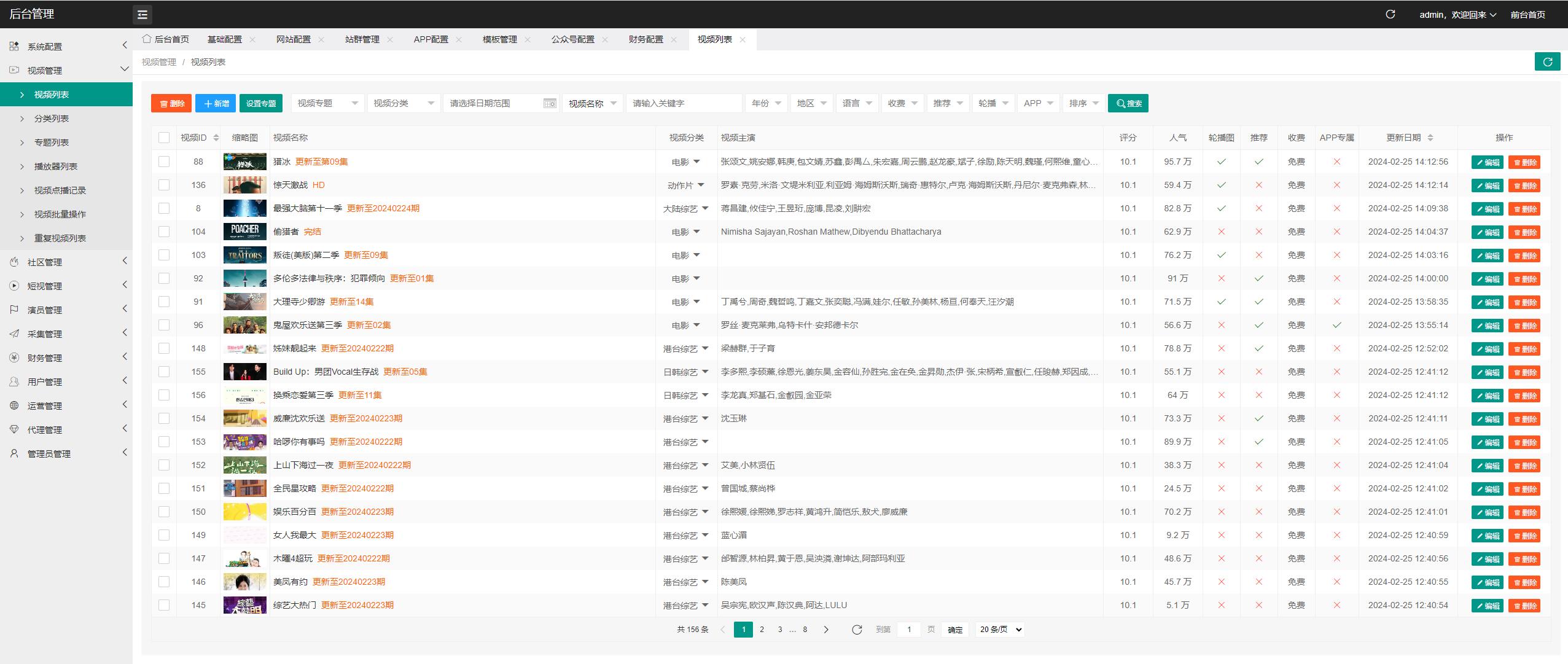Image resolution: width=1568 pixels, height=664 pixels.
Task: Click the green 搜索 button
Action: 1128,103
